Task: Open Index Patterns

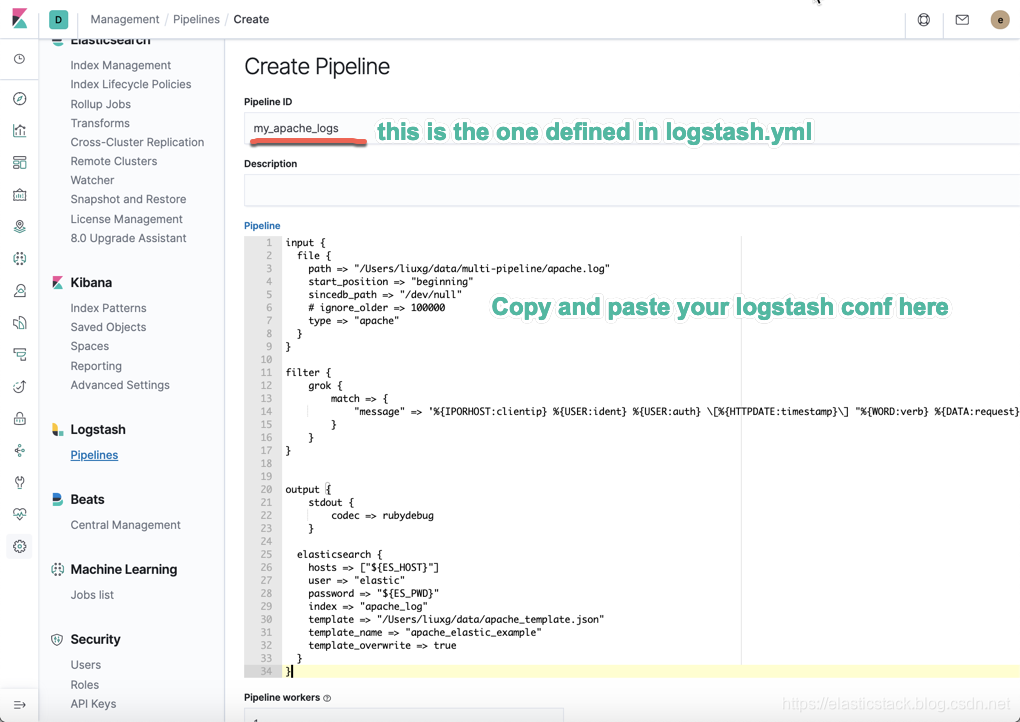Action: point(109,308)
